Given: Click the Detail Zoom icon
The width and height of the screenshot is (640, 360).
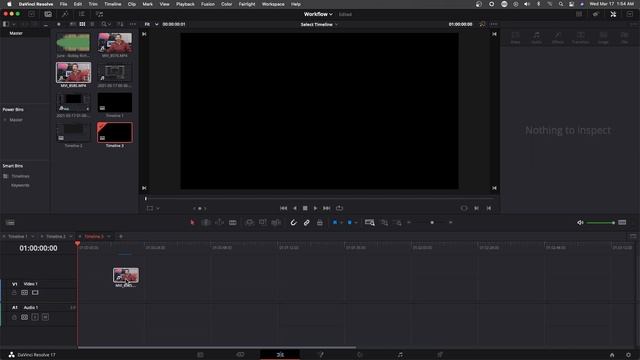Looking at the screenshot, I should 384,222.
